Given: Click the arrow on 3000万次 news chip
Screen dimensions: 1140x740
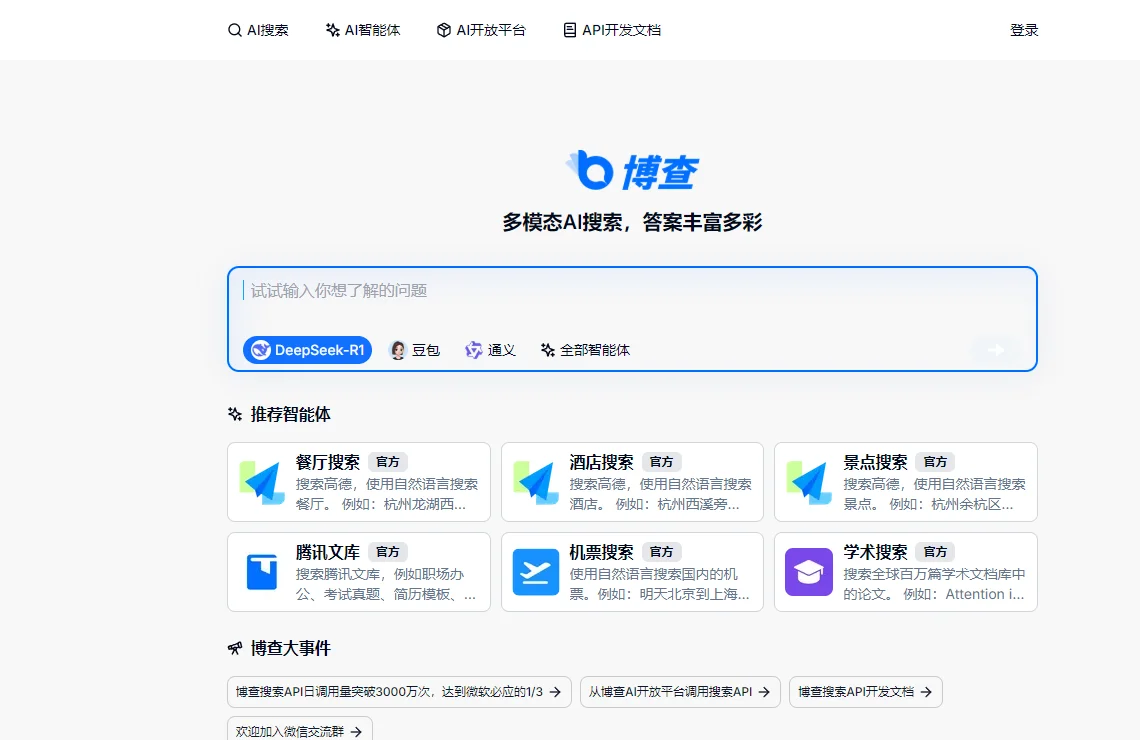Looking at the screenshot, I should 555,692.
